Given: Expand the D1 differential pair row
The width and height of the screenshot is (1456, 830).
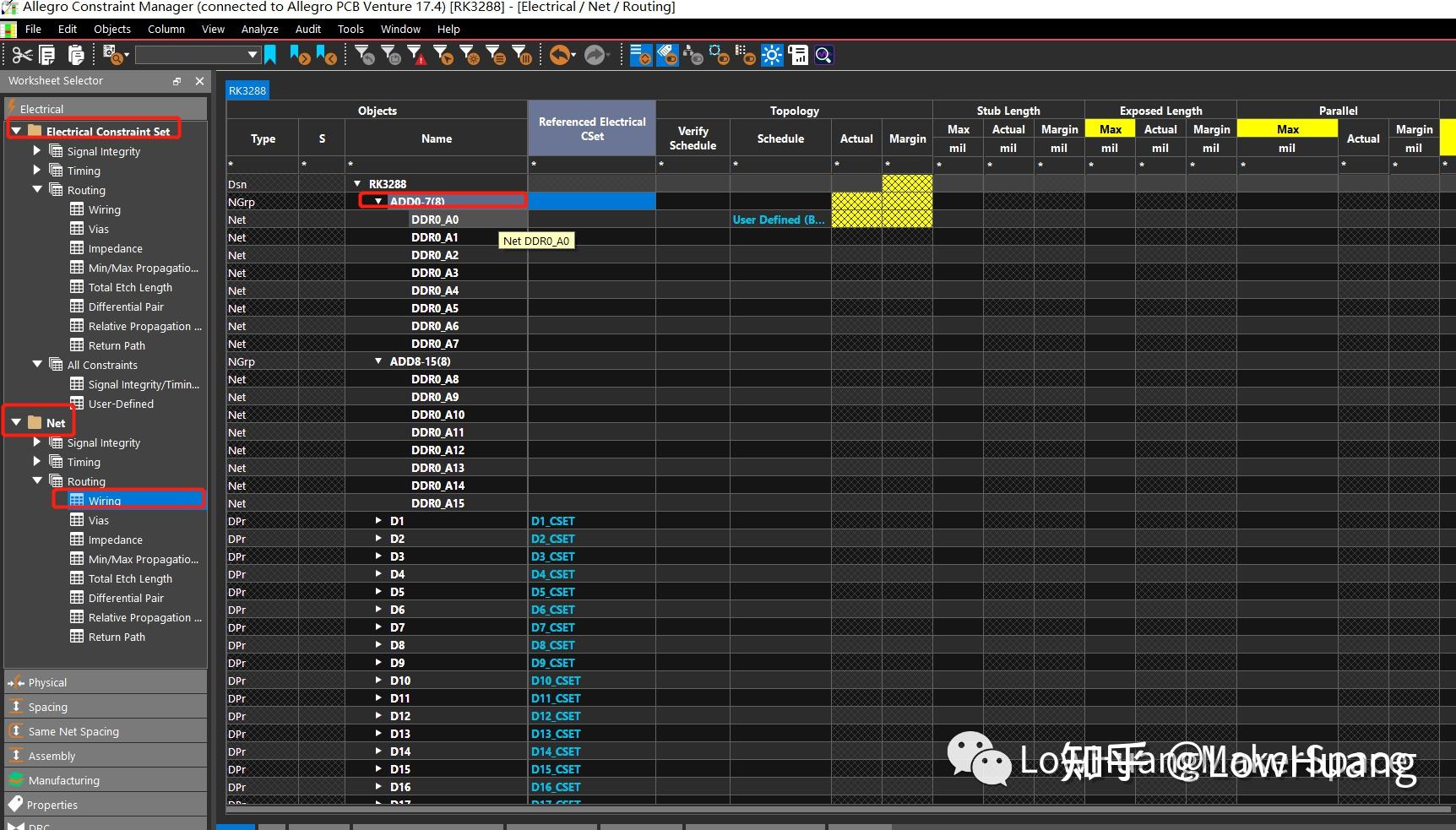Looking at the screenshot, I should (x=378, y=521).
